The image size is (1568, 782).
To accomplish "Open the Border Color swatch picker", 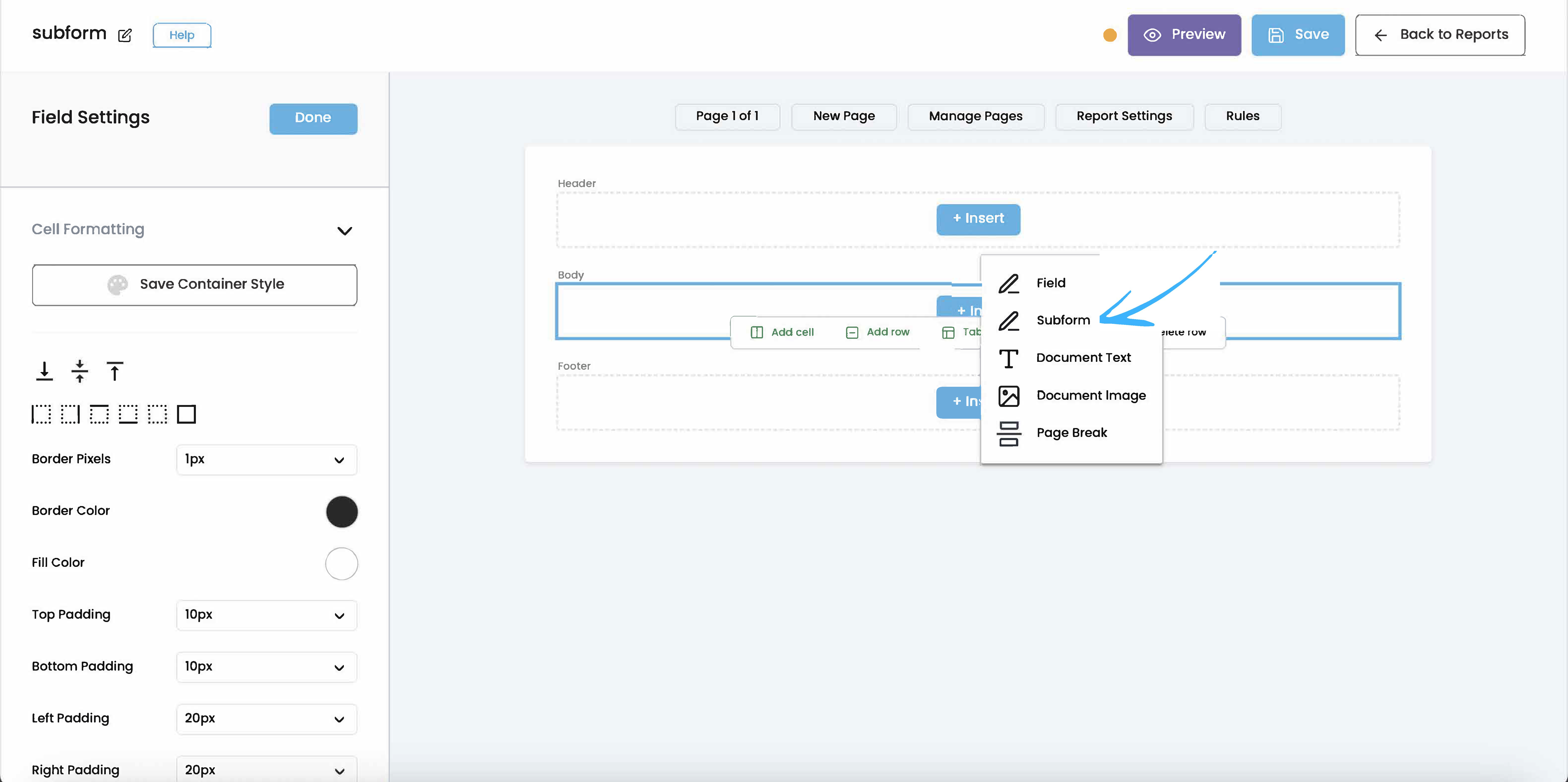I will pyautogui.click(x=342, y=511).
